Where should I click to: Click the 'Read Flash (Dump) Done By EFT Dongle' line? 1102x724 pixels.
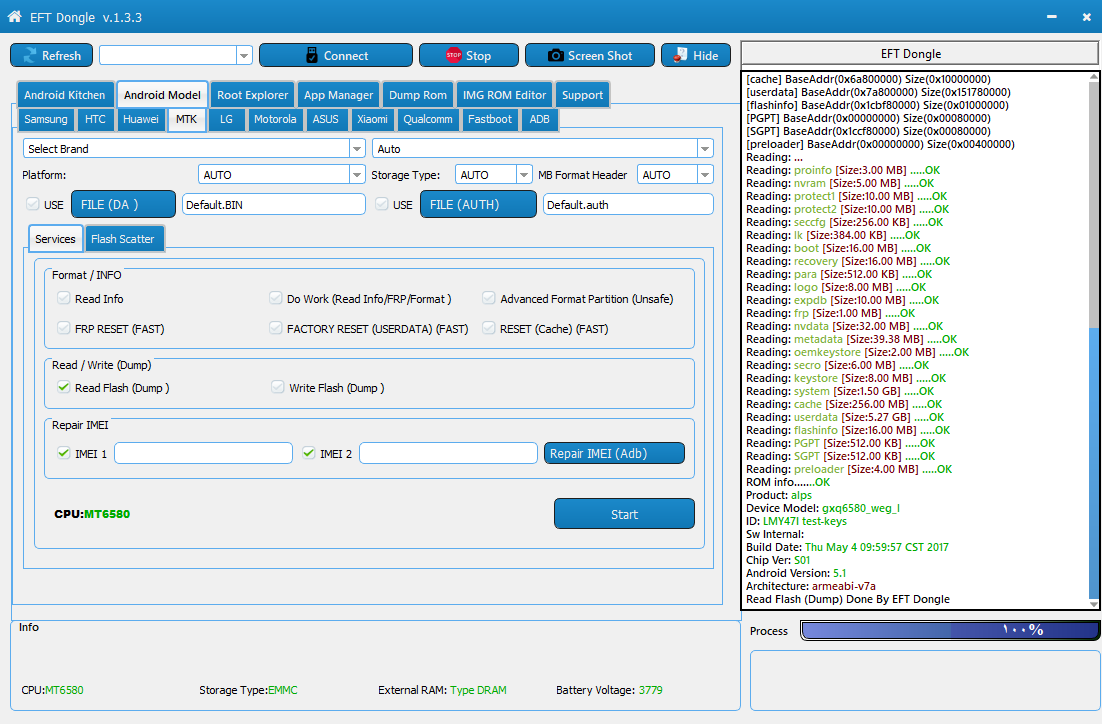(848, 599)
